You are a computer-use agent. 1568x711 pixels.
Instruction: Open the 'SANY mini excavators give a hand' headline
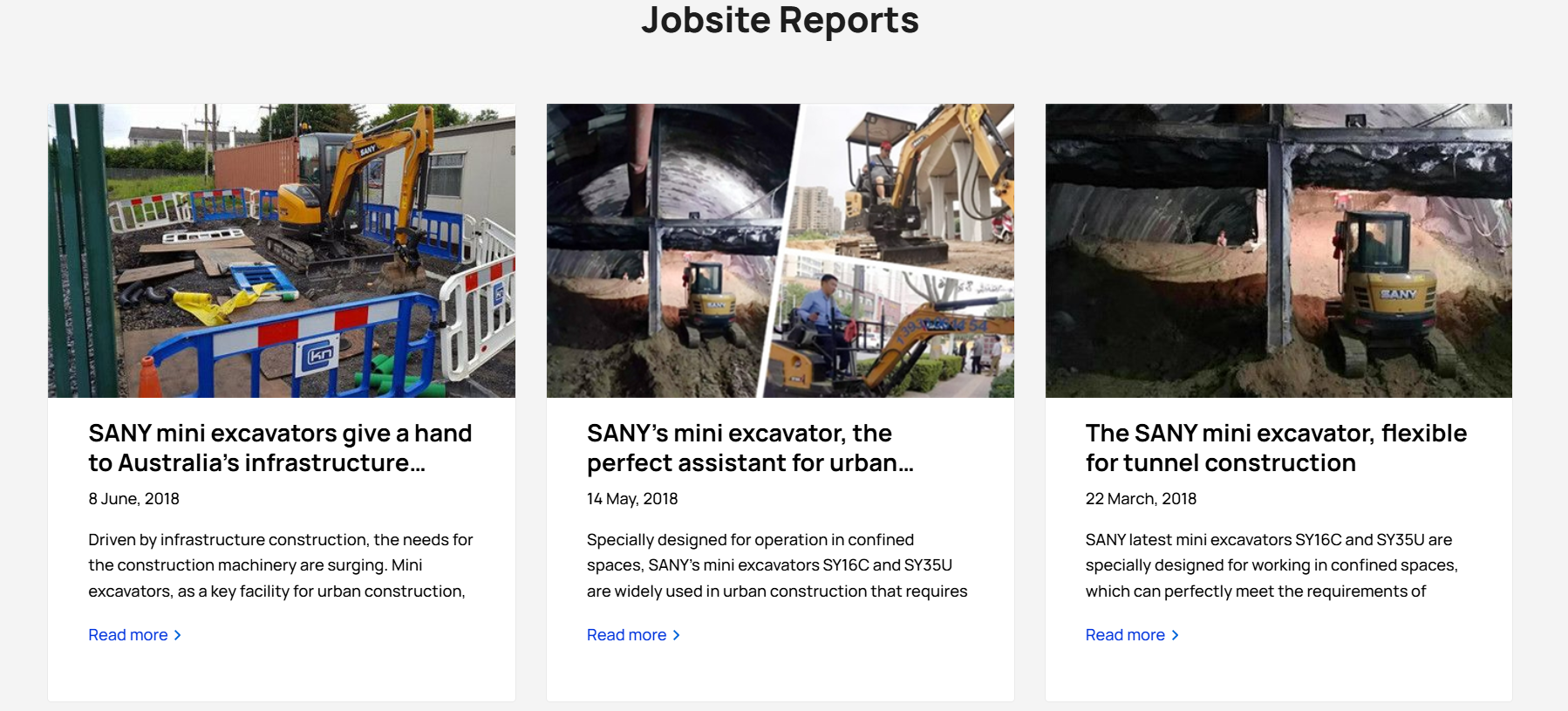pos(280,448)
